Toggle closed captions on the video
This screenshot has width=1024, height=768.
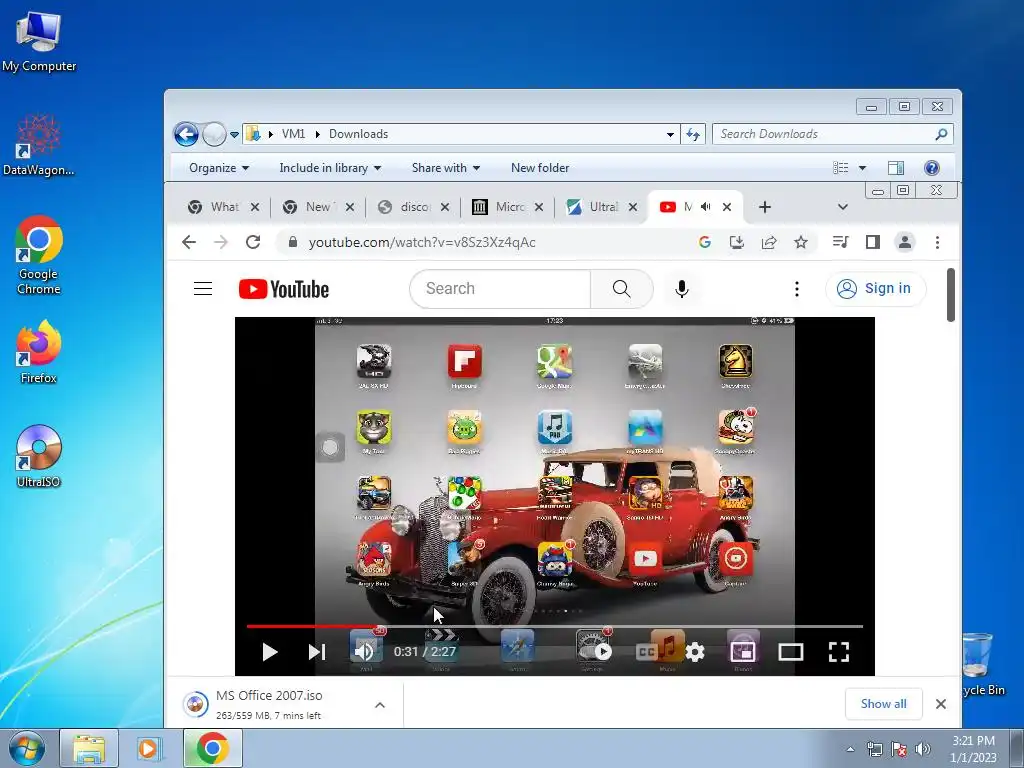646,652
